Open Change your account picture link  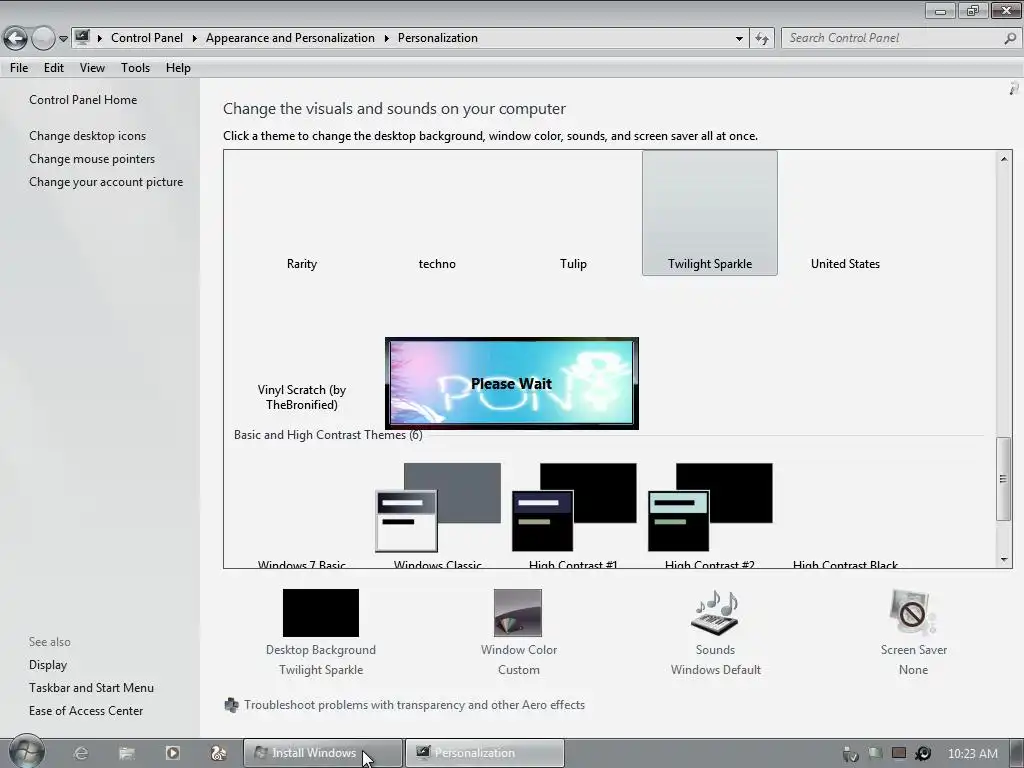pos(106,182)
